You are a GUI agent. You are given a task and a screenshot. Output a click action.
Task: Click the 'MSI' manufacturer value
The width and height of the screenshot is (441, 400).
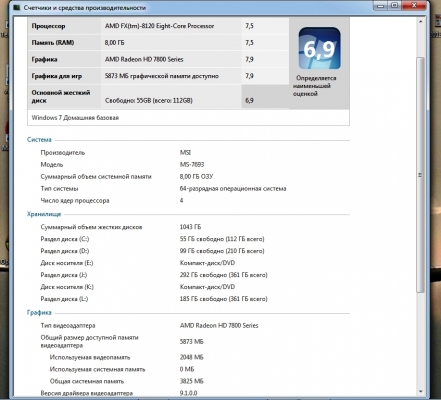[185, 153]
